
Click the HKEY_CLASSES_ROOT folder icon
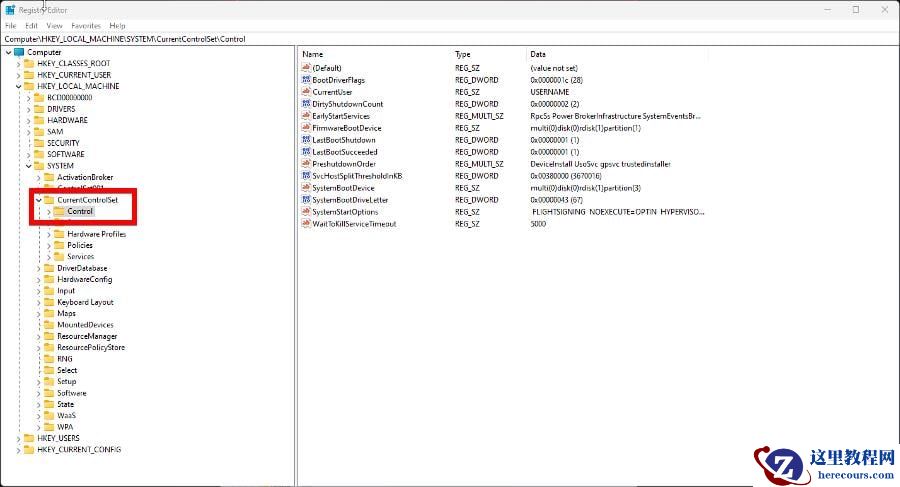[29, 64]
